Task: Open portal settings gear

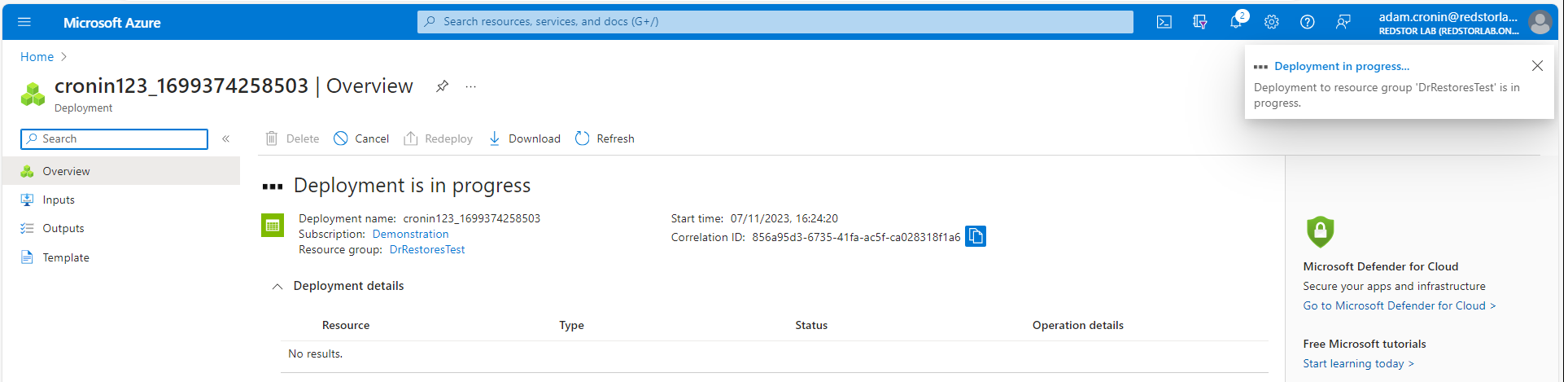Action: click(x=1272, y=22)
